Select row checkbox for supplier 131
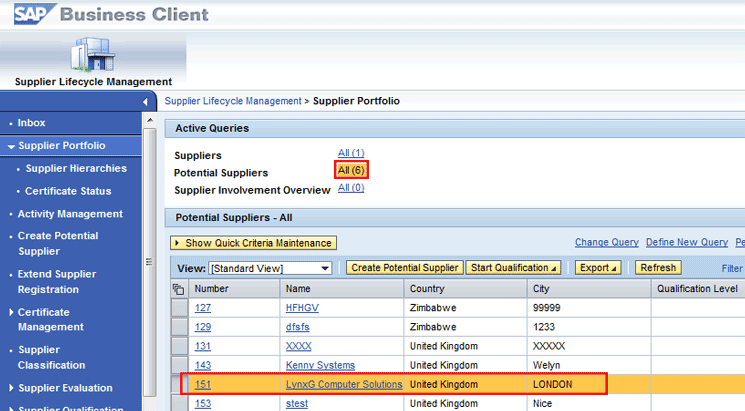Viewport: 745px width, 411px height. 179,346
